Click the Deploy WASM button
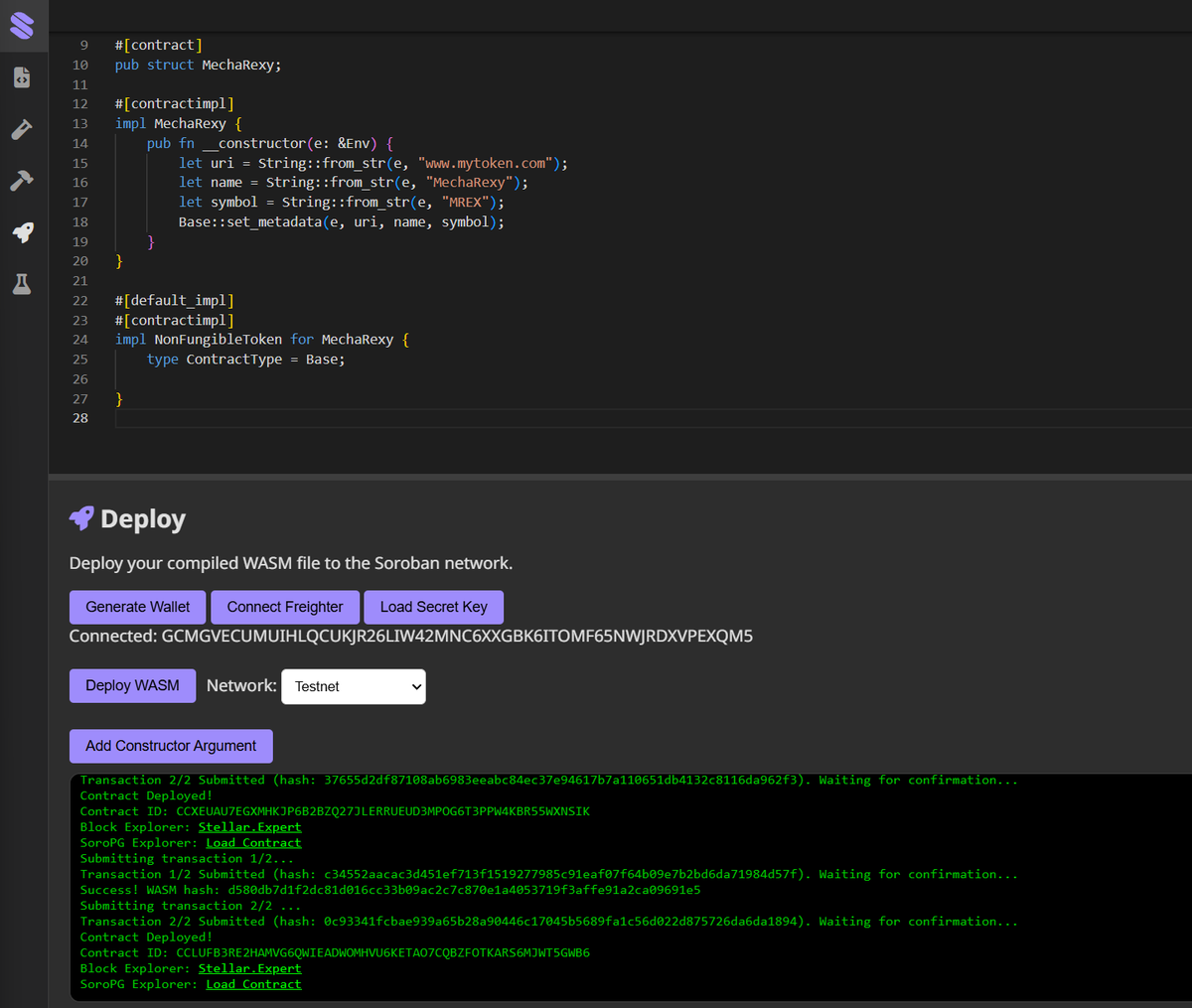 (x=132, y=685)
